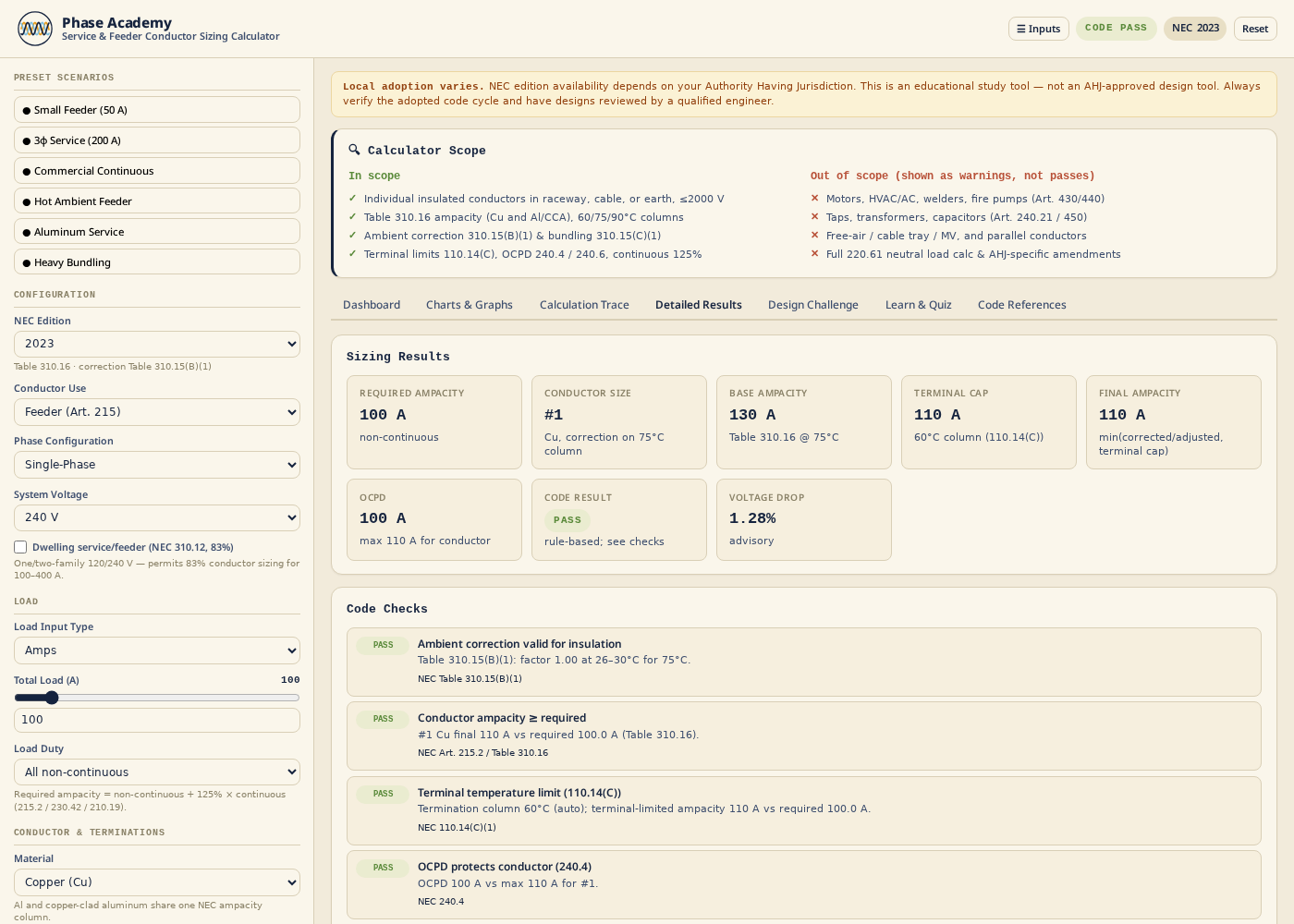Viewport: 1294px width, 924px height.
Task: Click the CODE PASS status badge
Action: (x=1117, y=28)
